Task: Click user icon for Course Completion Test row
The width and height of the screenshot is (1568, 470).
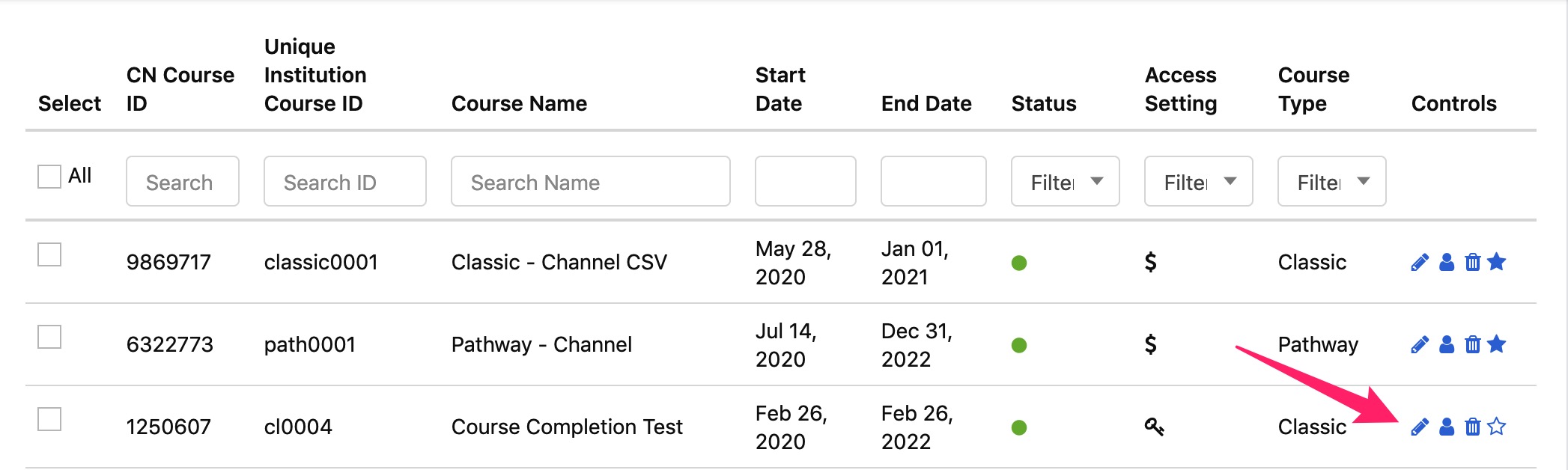Action: [x=1447, y=427]
